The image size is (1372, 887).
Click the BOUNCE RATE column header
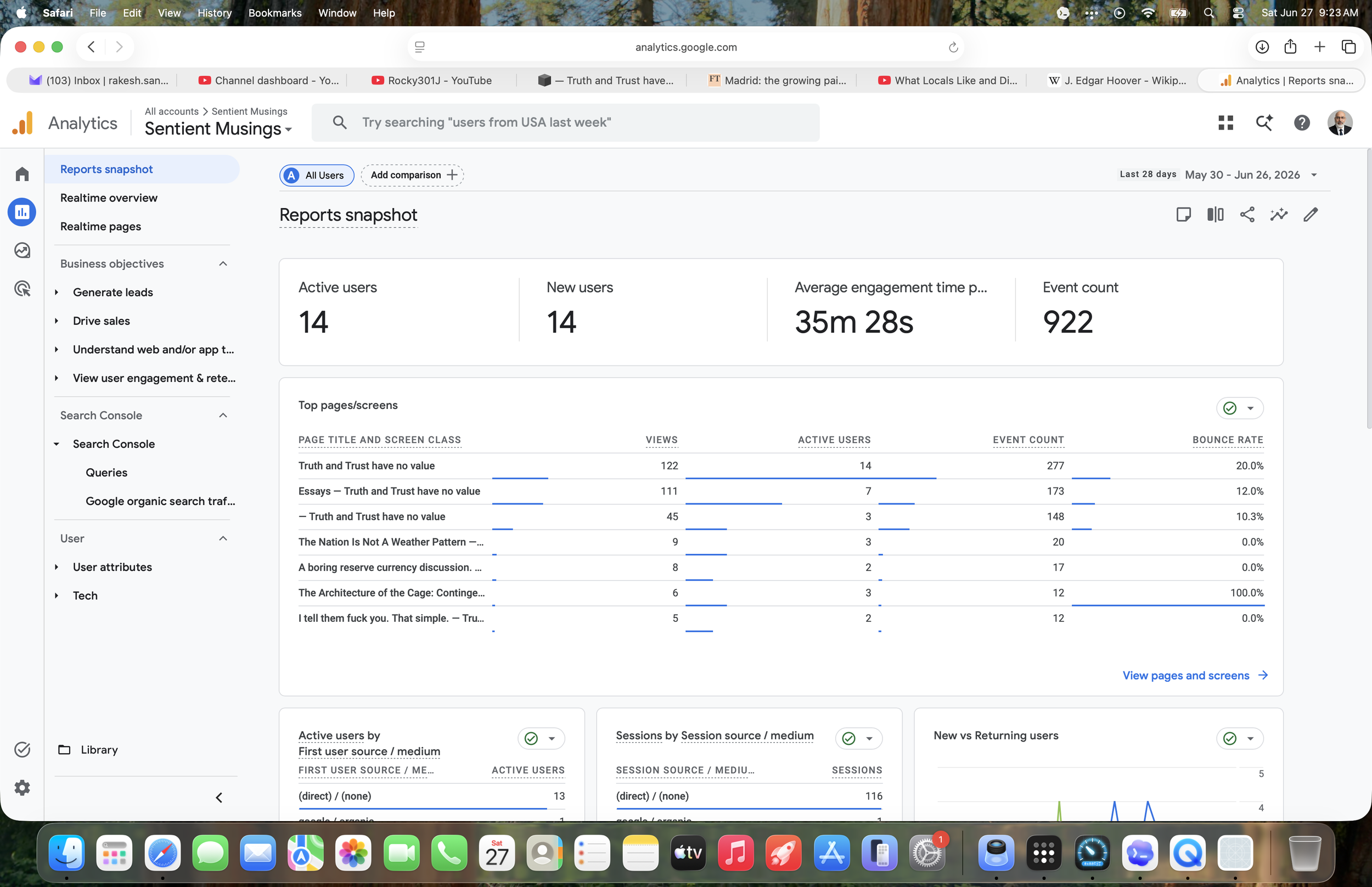tap(1228, 440)
